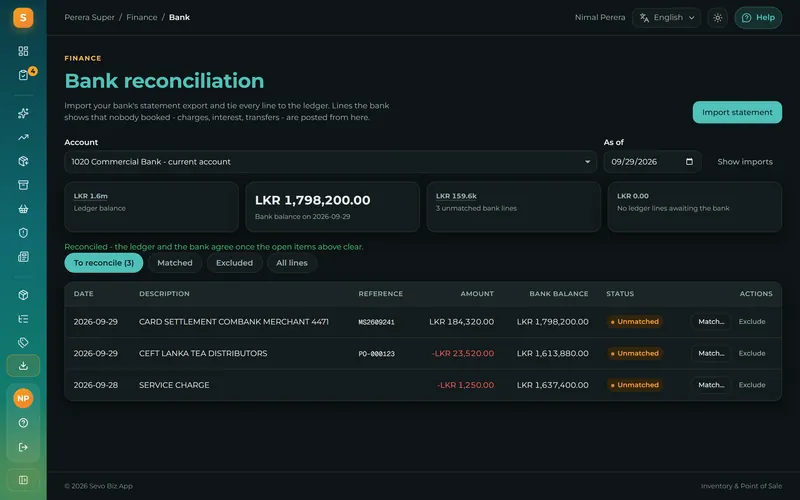Click the price tag icon in sidebar

coord(23,342)
